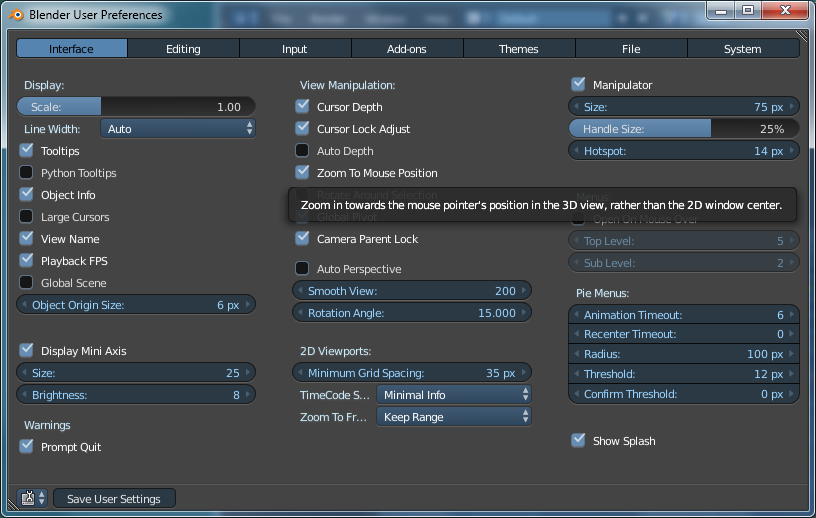The height and width of the screenshot is (518, 816).
Task: Toggle Camera Parent Lock checkbox
Action: click(302, 238)
